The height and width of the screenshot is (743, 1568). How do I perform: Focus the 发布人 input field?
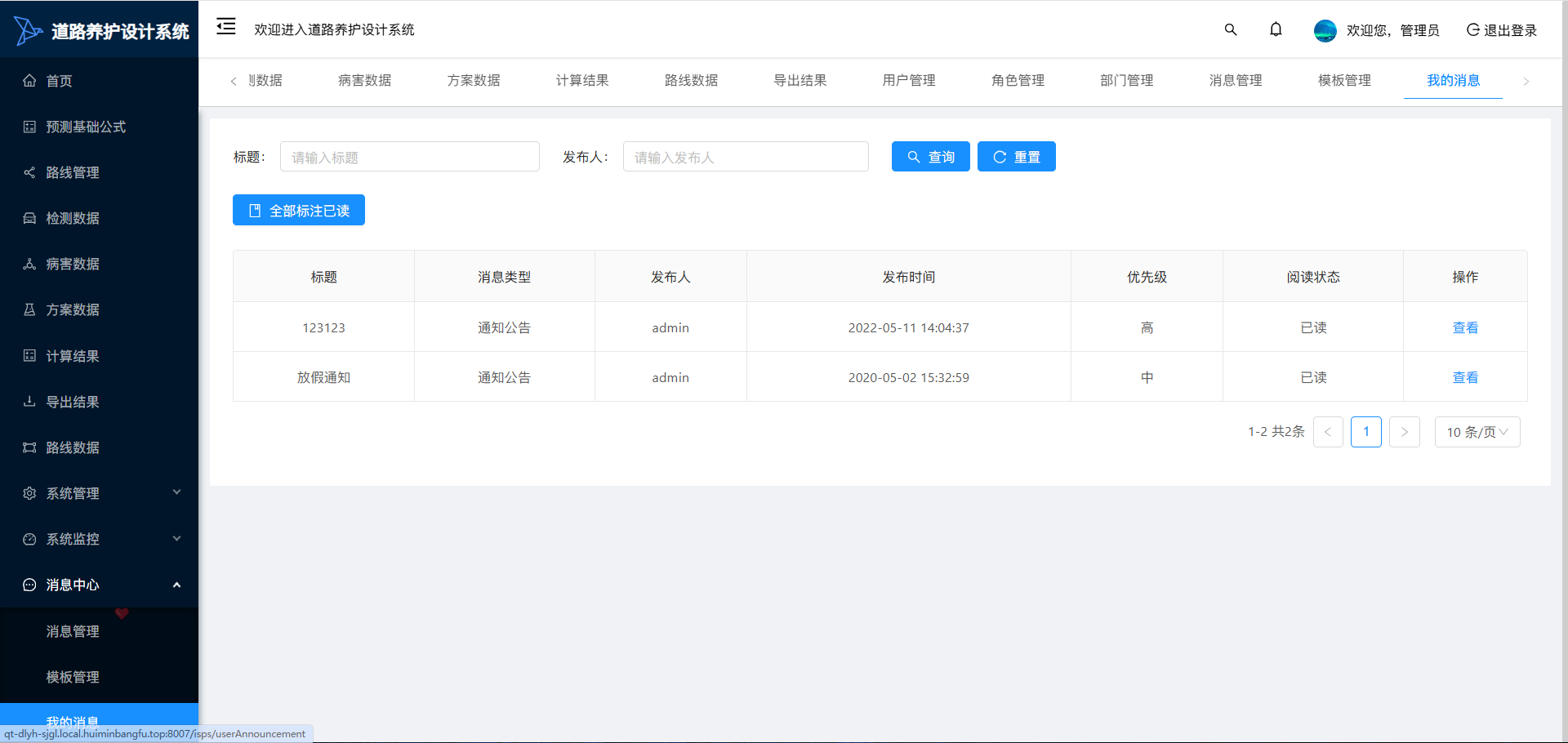click(x=746, y=157)
